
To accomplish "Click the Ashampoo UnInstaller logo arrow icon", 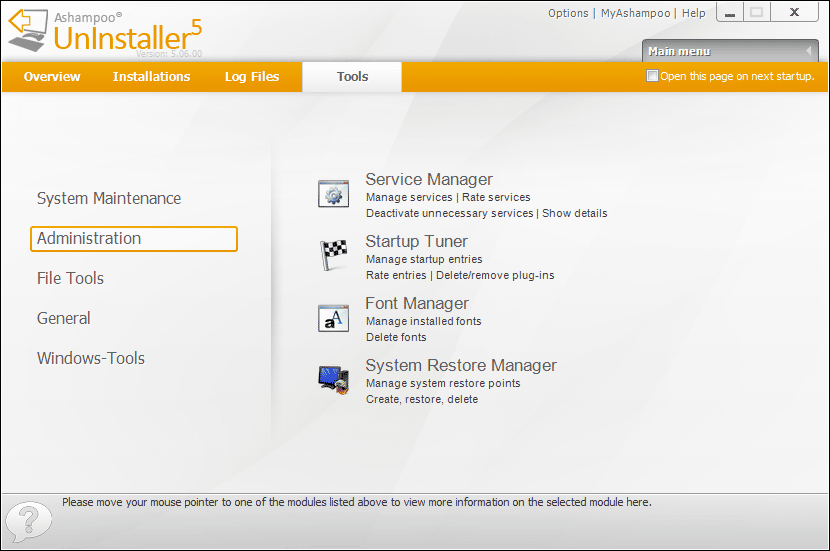I will [28, 30].
